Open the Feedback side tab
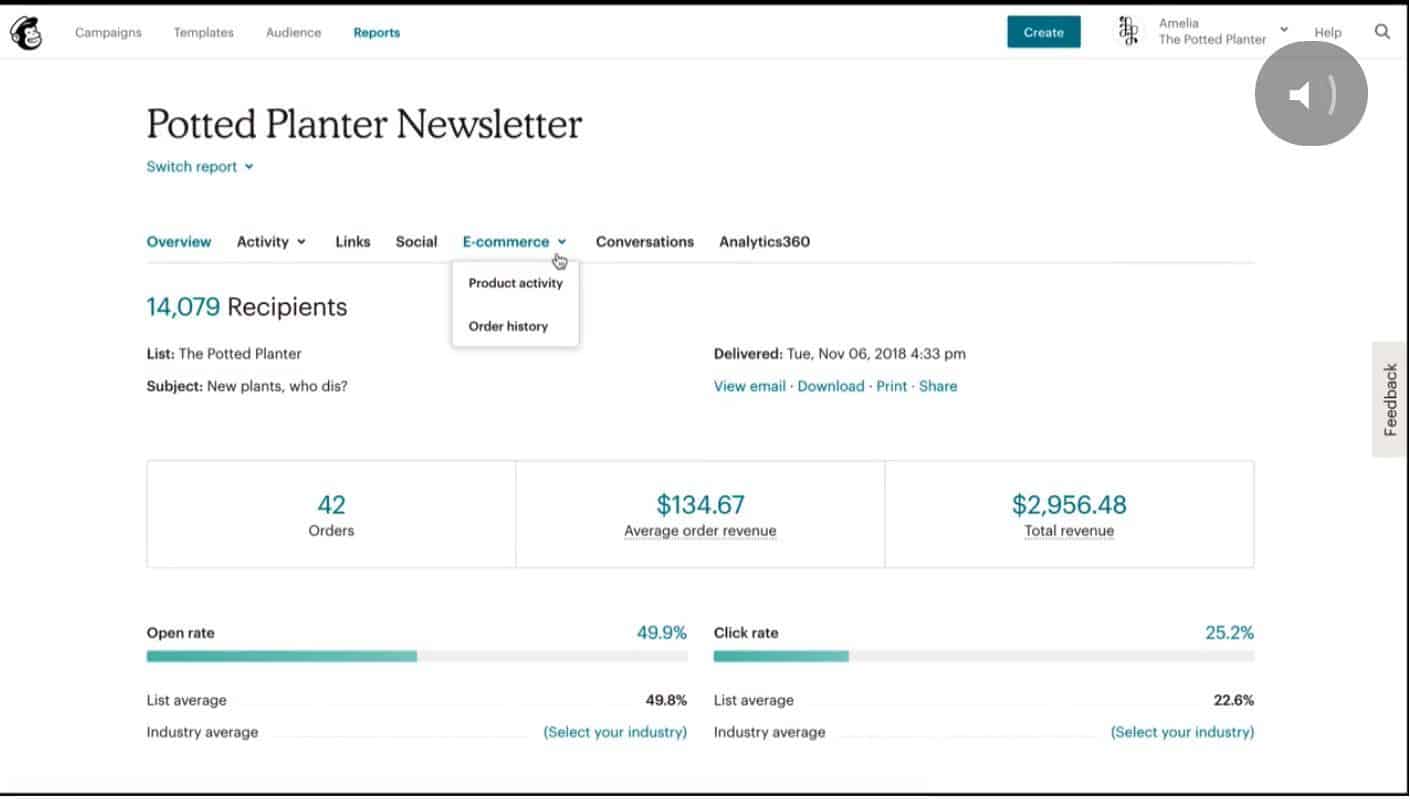The height and width of the screenshot is (801, 1410). (1390, 399)
